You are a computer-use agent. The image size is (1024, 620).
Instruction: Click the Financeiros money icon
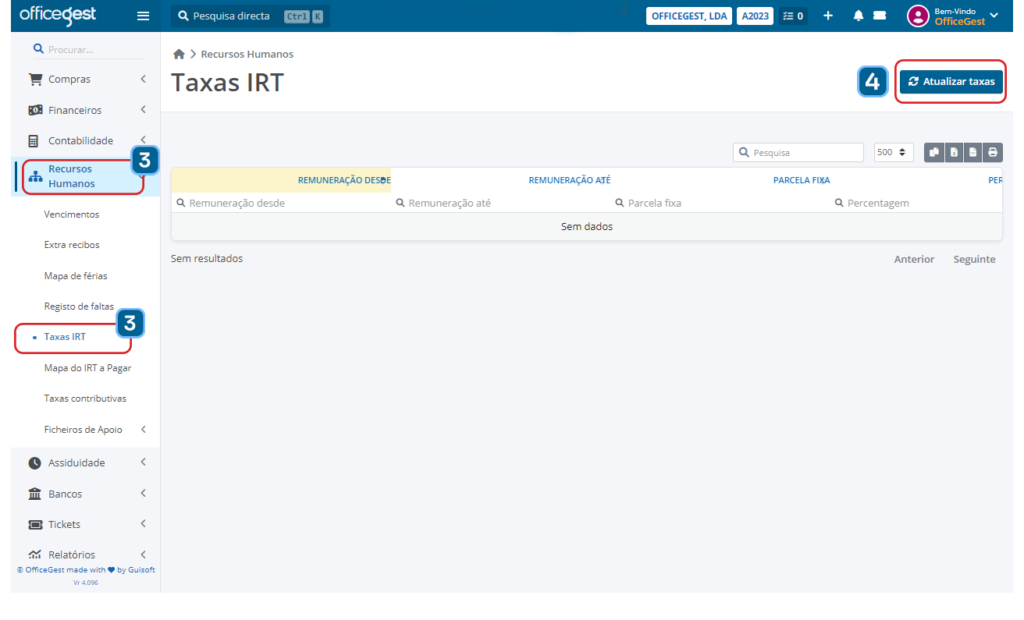[x=35, y=110]
